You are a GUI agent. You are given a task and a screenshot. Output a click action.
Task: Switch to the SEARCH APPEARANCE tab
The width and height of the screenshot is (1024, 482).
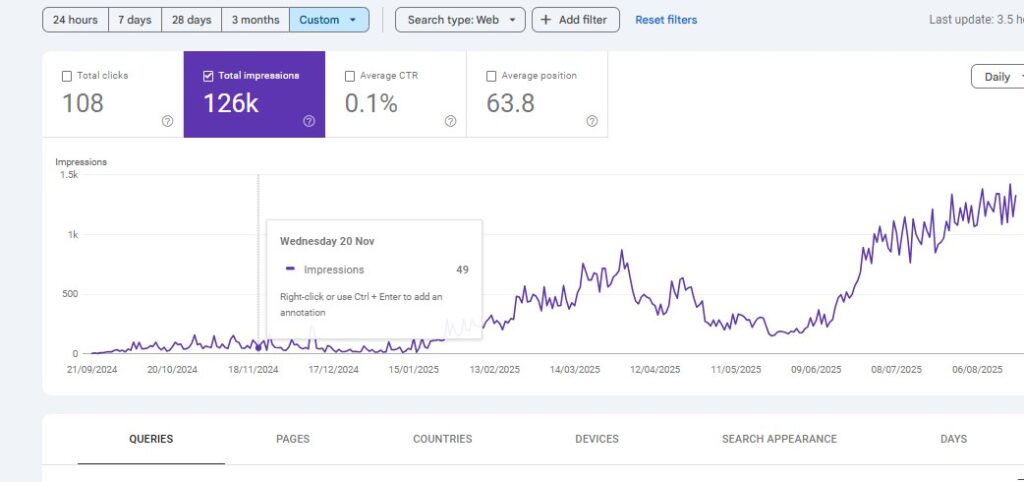[x=779, y=439]
